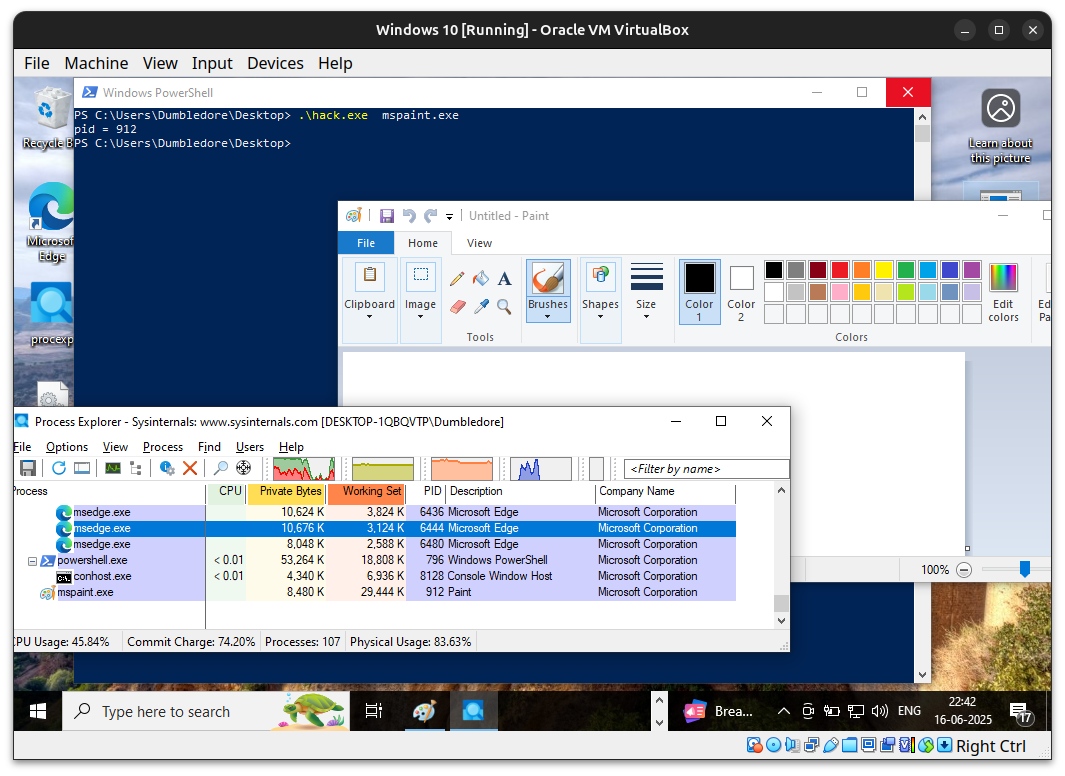Screen dimensions: 1065x776
Task: Sort by PID column header
Action: click(426, 492)
